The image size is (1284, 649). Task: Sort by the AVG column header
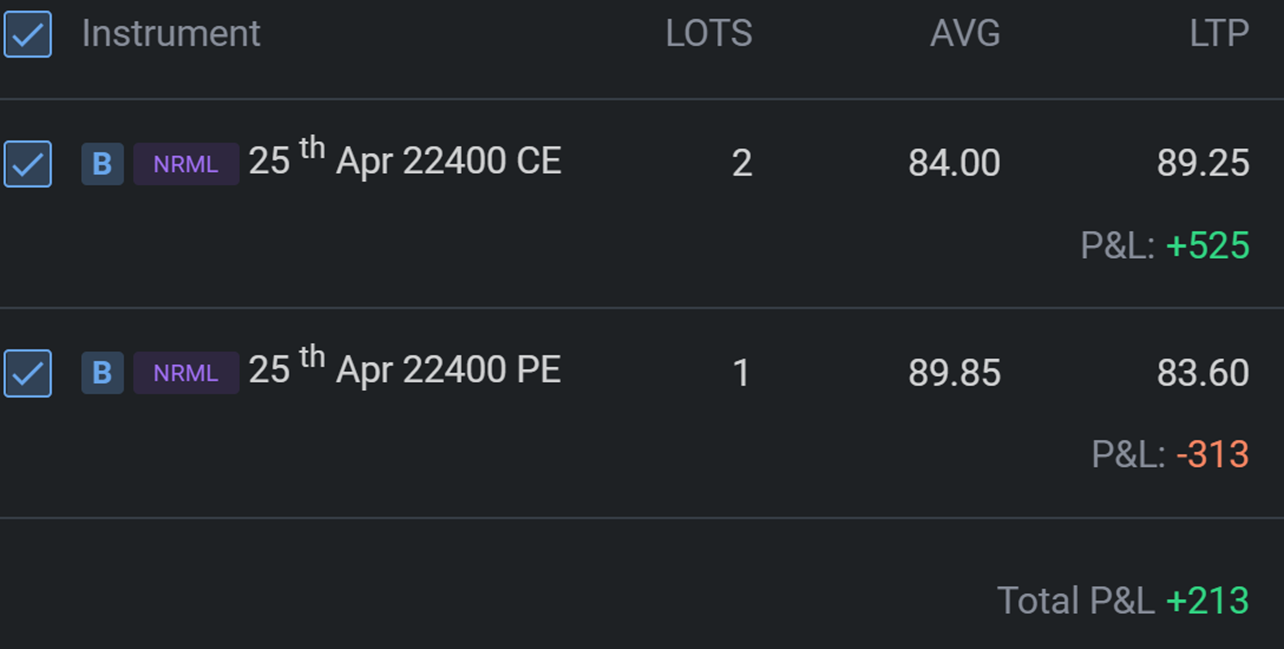[964, 34]
